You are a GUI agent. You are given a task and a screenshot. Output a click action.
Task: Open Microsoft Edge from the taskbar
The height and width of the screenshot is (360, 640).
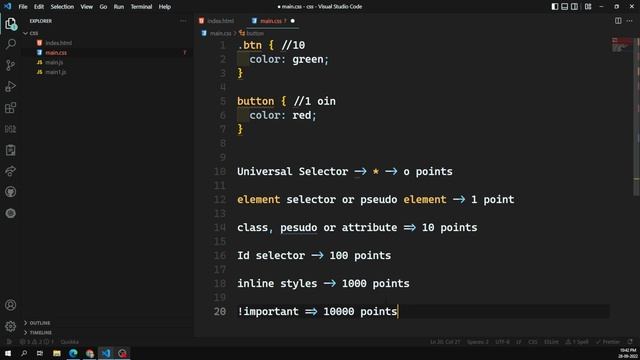point(73,353)
